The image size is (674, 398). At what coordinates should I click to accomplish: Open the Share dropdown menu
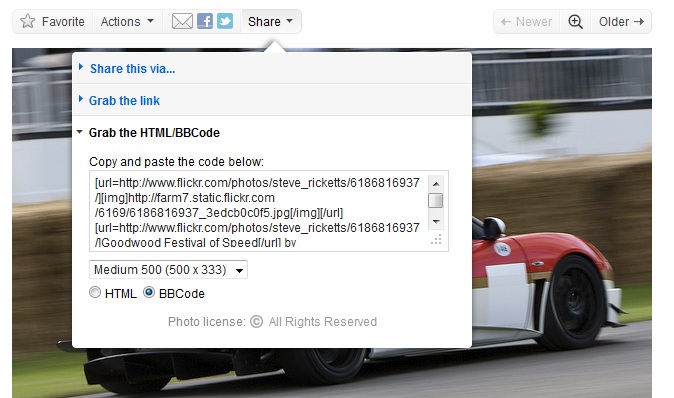270,21
